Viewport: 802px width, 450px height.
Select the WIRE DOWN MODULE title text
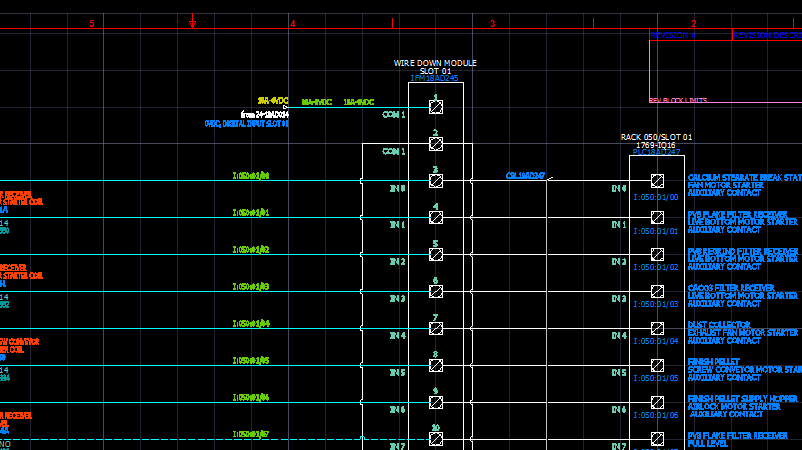tap(435, 63)
